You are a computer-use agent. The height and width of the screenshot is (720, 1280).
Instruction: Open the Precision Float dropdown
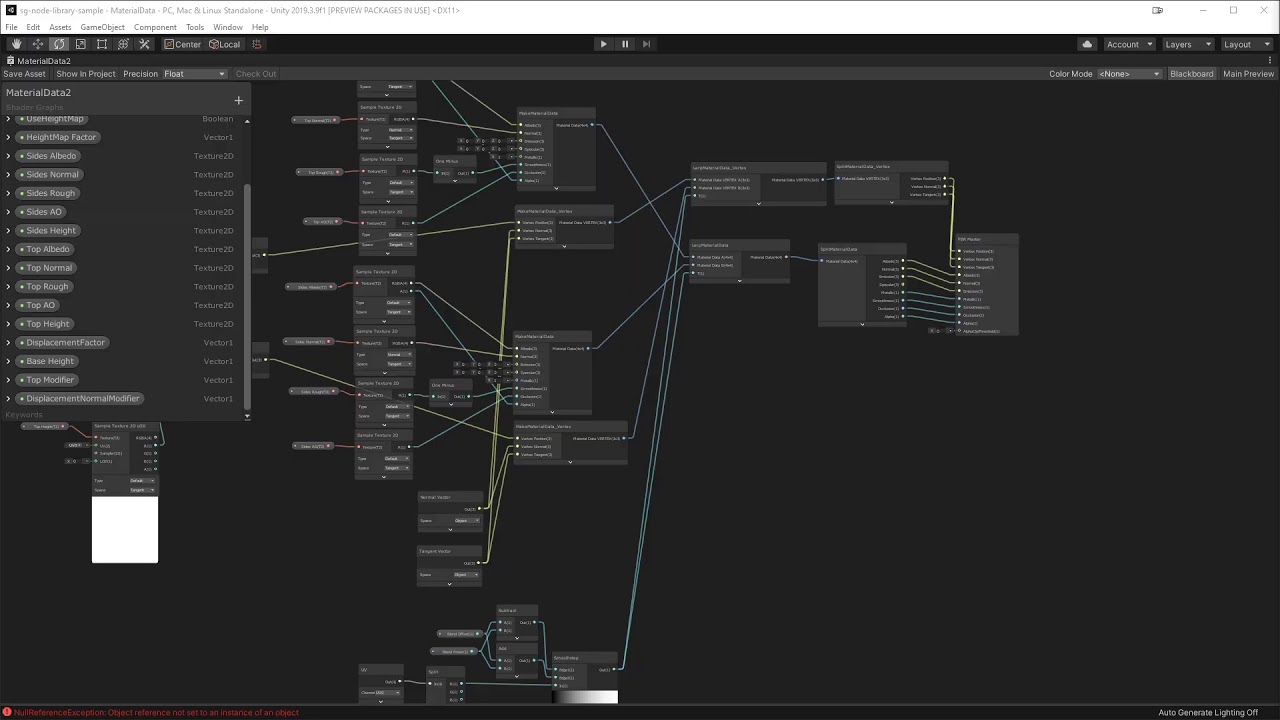pos(195,74)
